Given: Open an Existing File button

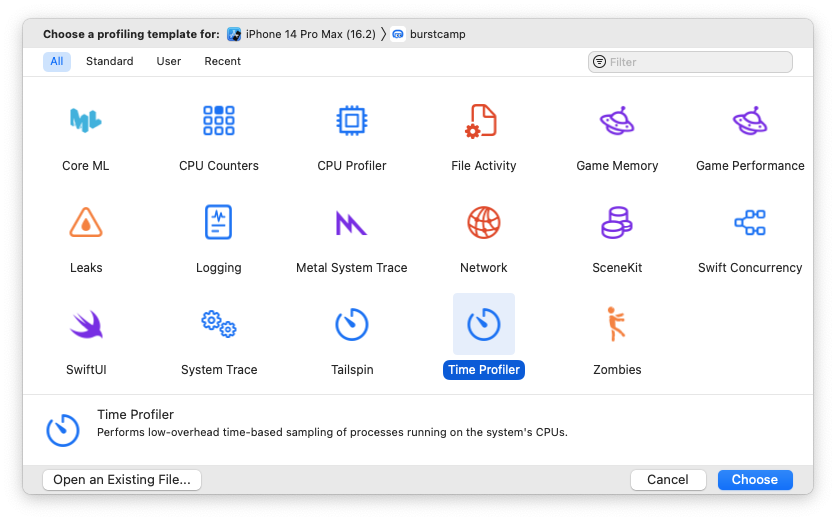Looking at the screenshot, I should coord(122,479).
